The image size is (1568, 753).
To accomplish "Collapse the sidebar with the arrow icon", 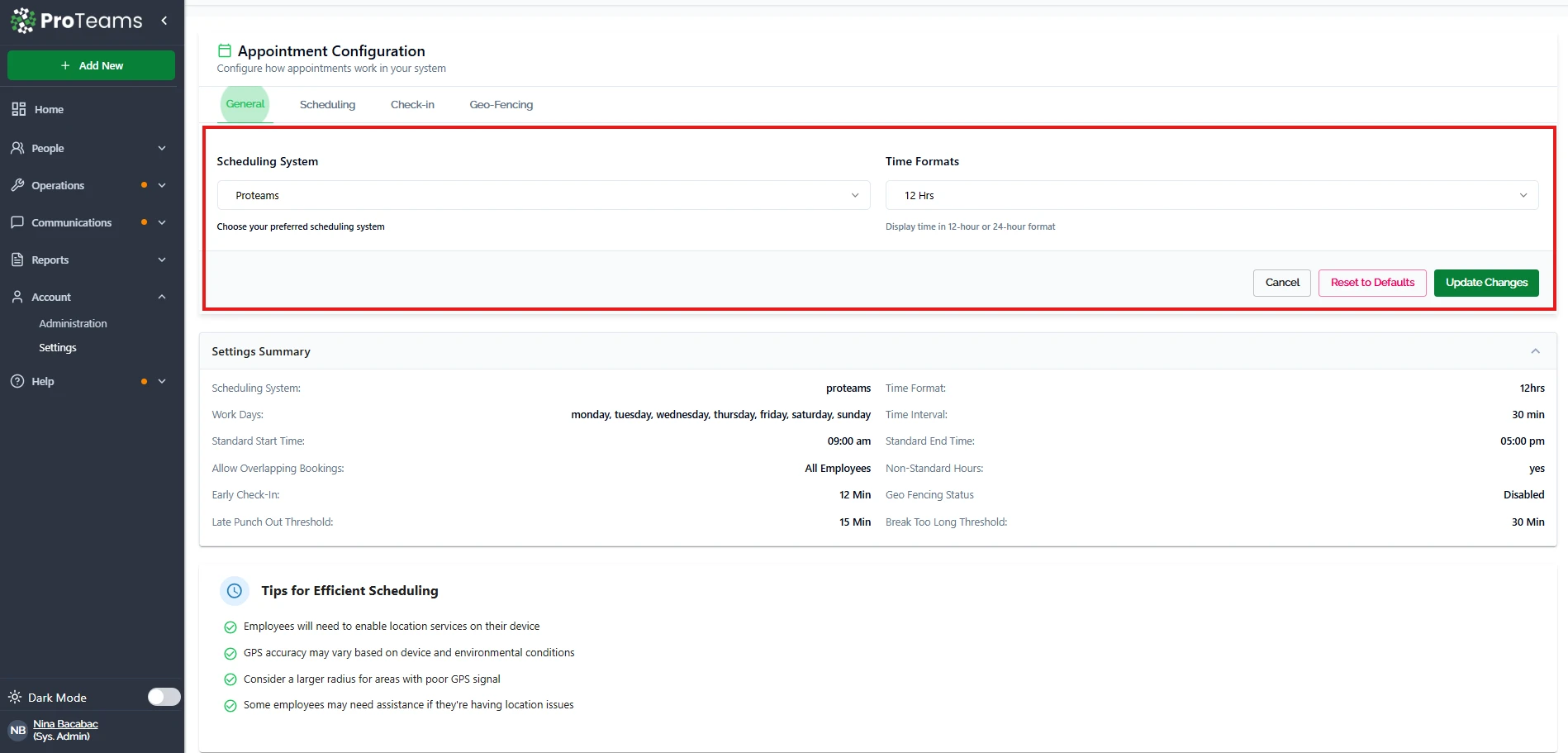I will click(164, 21).
